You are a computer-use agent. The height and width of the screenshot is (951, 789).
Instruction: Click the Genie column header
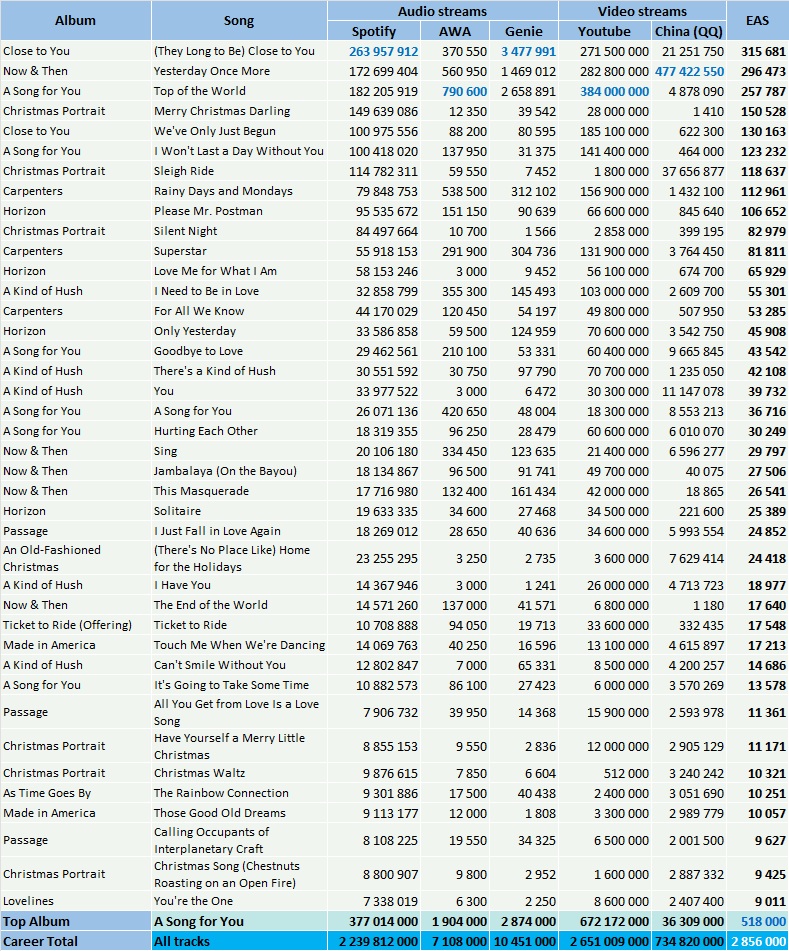[524, 31]
